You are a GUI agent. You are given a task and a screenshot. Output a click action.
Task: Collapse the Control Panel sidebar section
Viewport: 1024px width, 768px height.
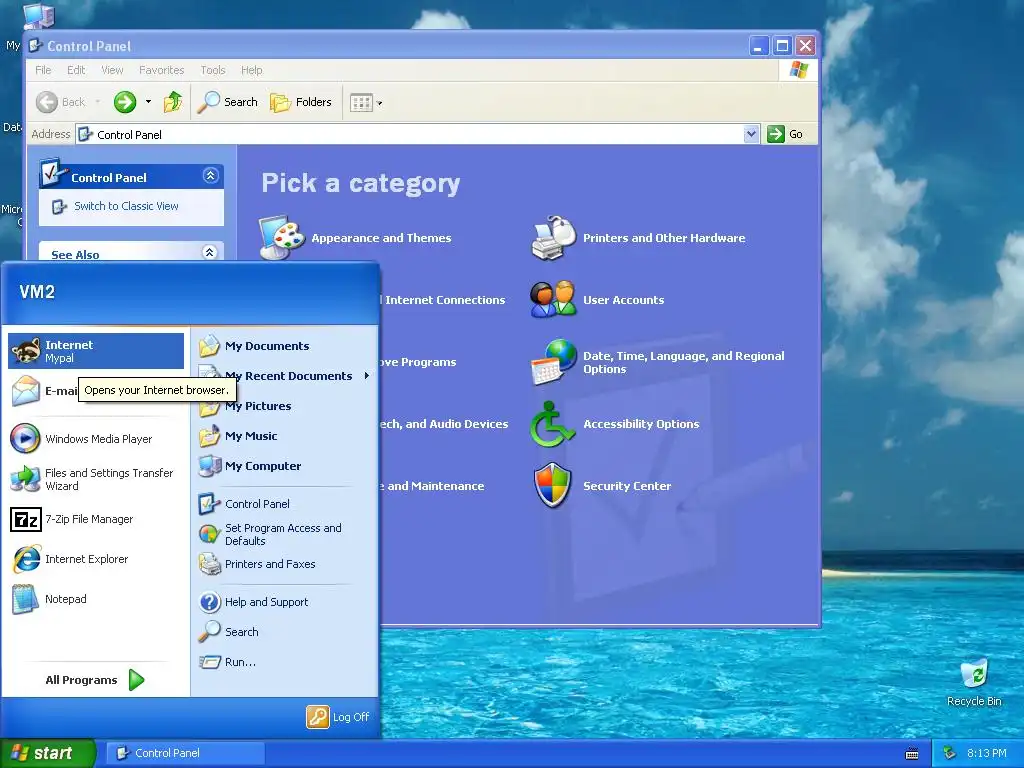[210, 176]
